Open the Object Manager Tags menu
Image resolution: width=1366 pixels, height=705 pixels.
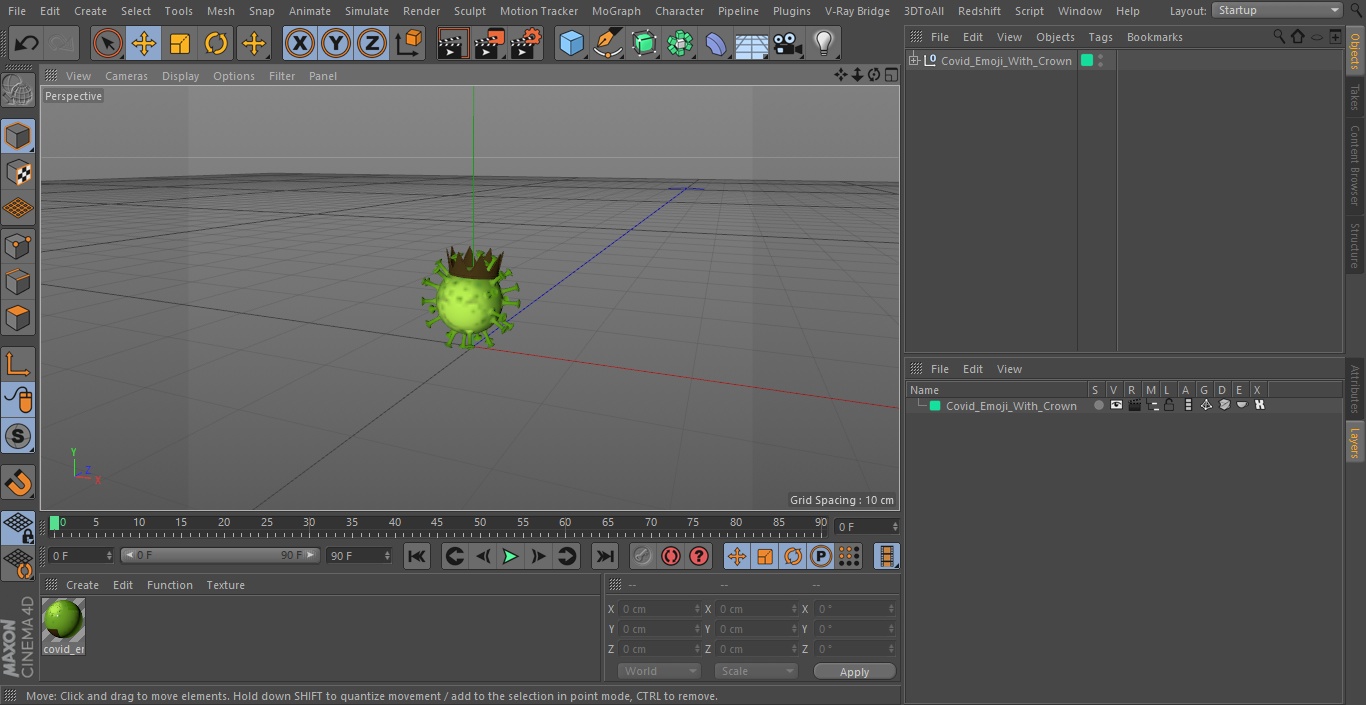coord(1101,37)
